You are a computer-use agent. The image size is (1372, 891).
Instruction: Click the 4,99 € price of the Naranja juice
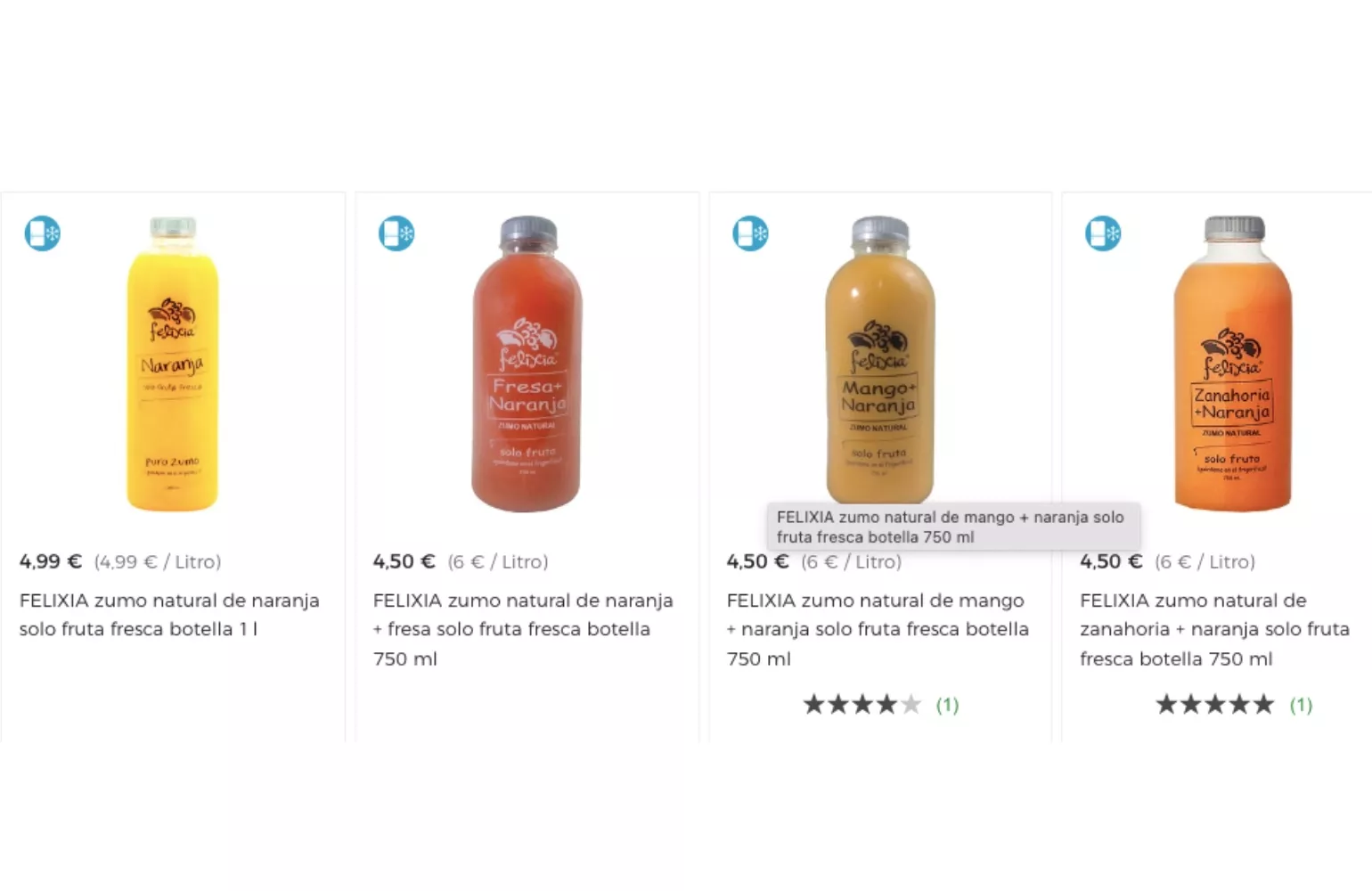coord(51,561)
